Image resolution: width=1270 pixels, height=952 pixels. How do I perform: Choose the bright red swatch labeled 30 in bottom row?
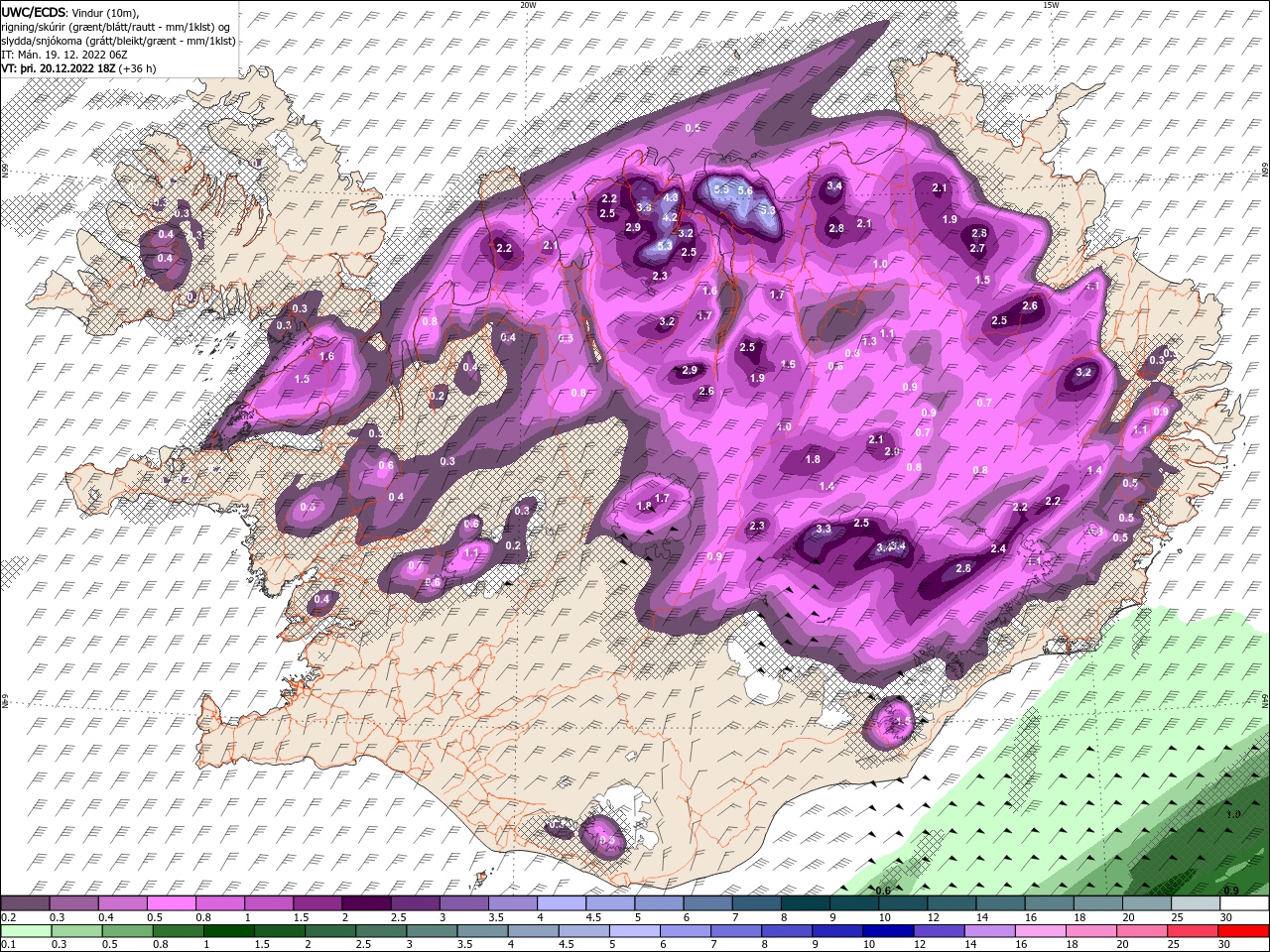pos(1244,930)
